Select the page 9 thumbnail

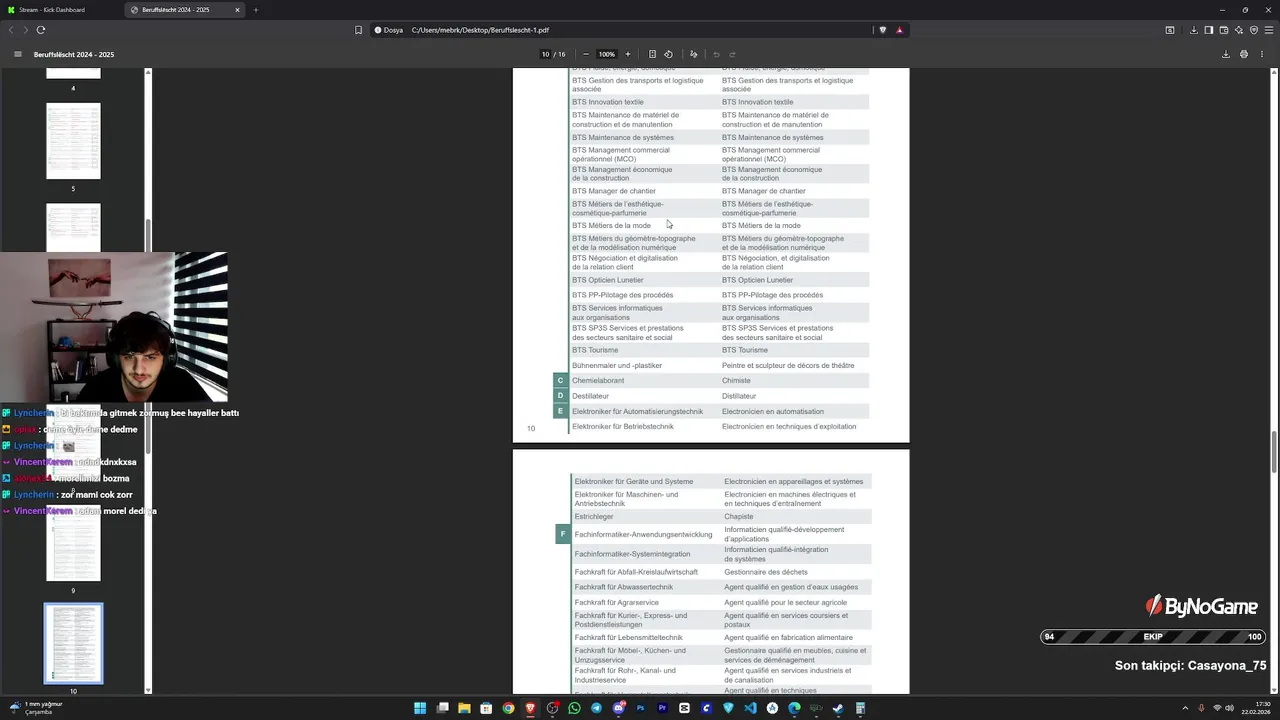[x=73, y=542]
